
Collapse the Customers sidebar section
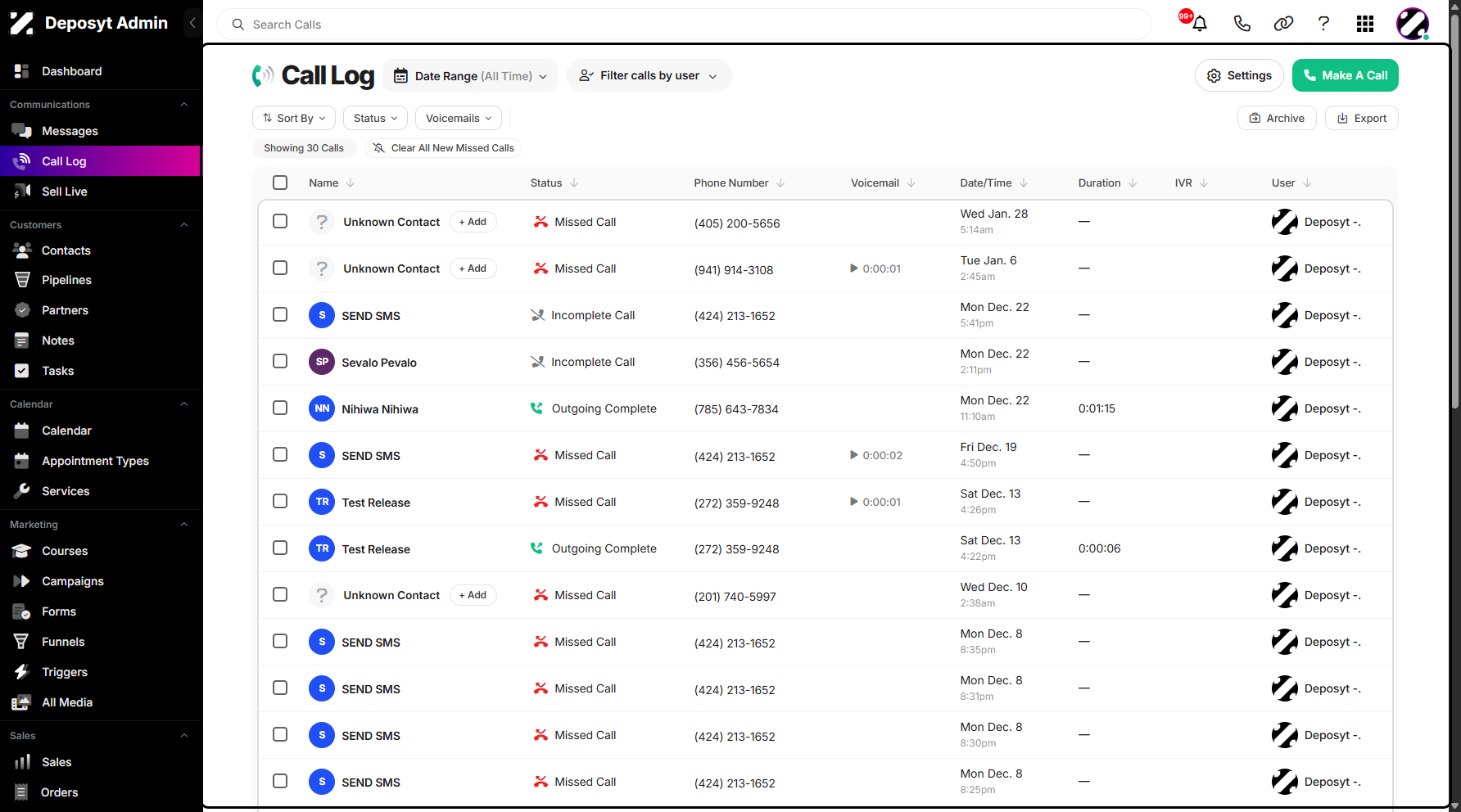184,225
